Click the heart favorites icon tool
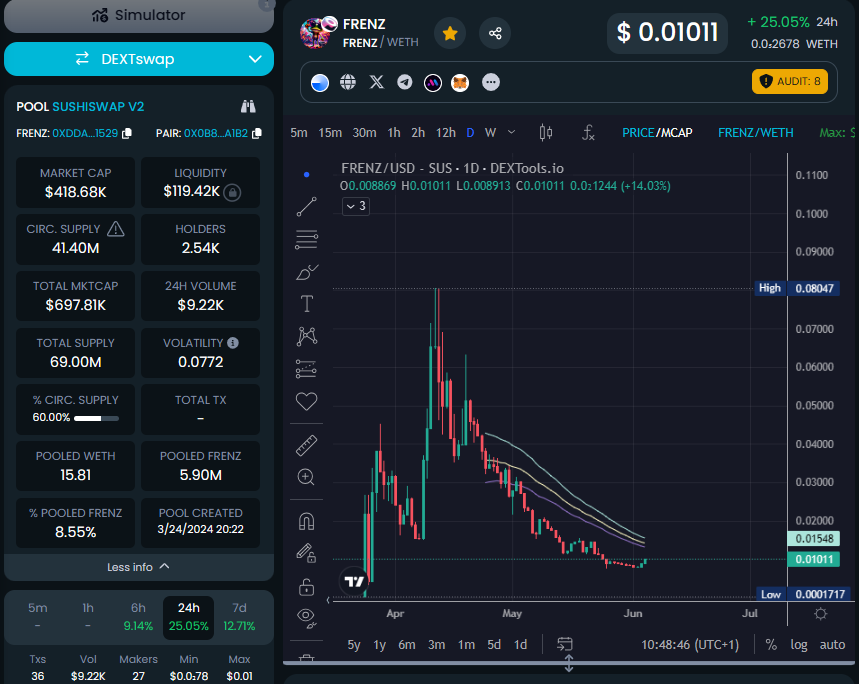Screen dimensions: 859x684 point(306,401)
